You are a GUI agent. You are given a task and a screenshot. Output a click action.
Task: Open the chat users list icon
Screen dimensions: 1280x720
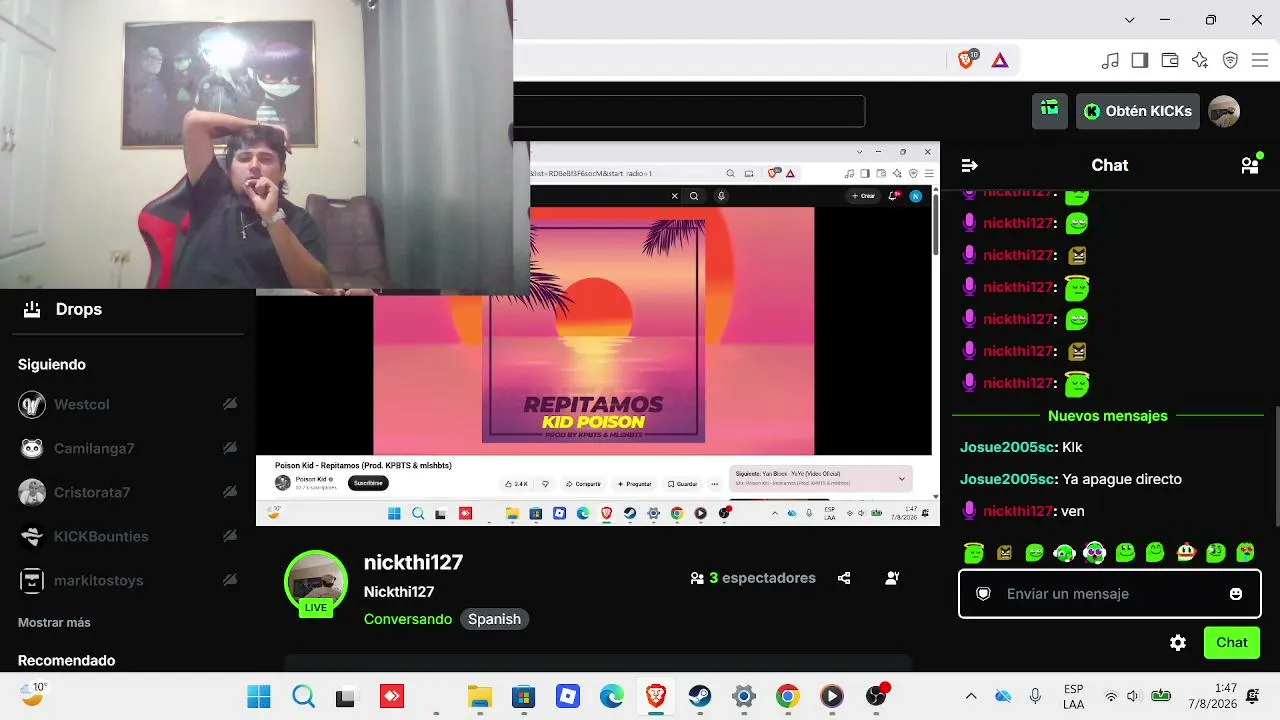point(1250,165)
